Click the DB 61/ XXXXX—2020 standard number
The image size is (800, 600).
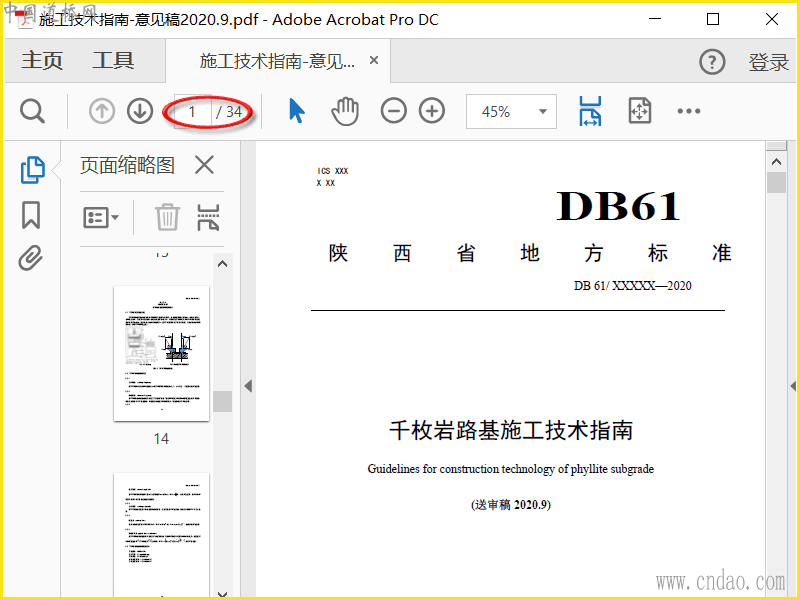[633, 286]
